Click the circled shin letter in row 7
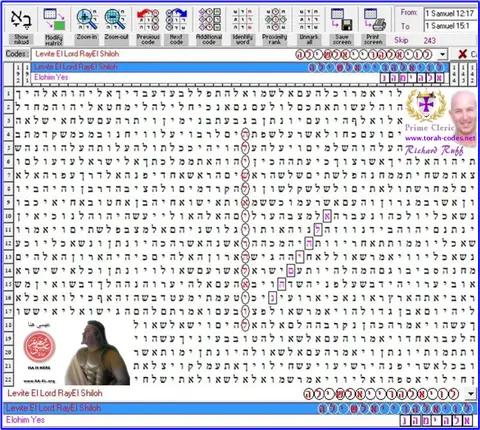This screenshot has height=430, width=480. point(245,175)
